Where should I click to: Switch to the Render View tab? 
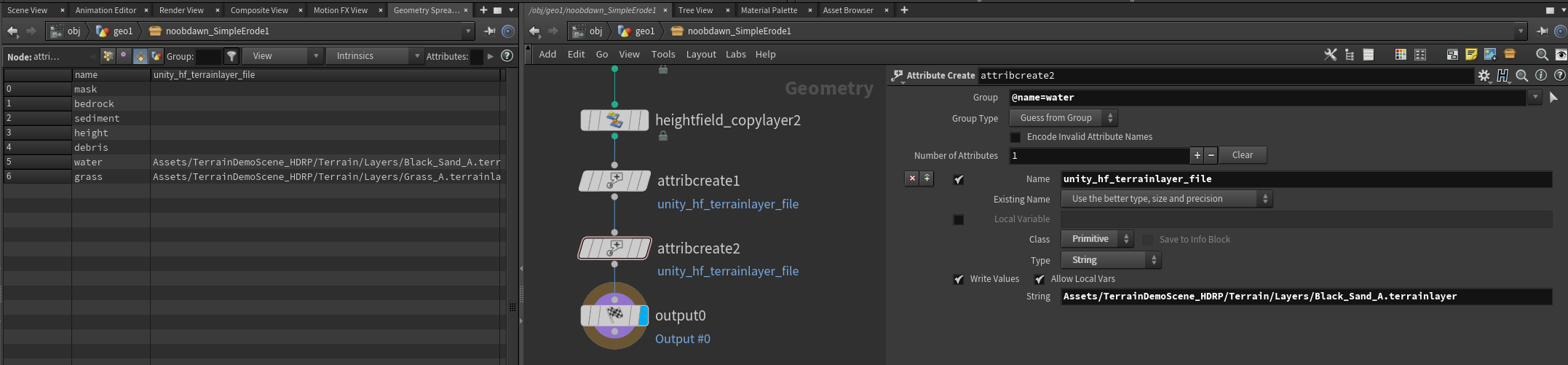click(x=182, y=10)
